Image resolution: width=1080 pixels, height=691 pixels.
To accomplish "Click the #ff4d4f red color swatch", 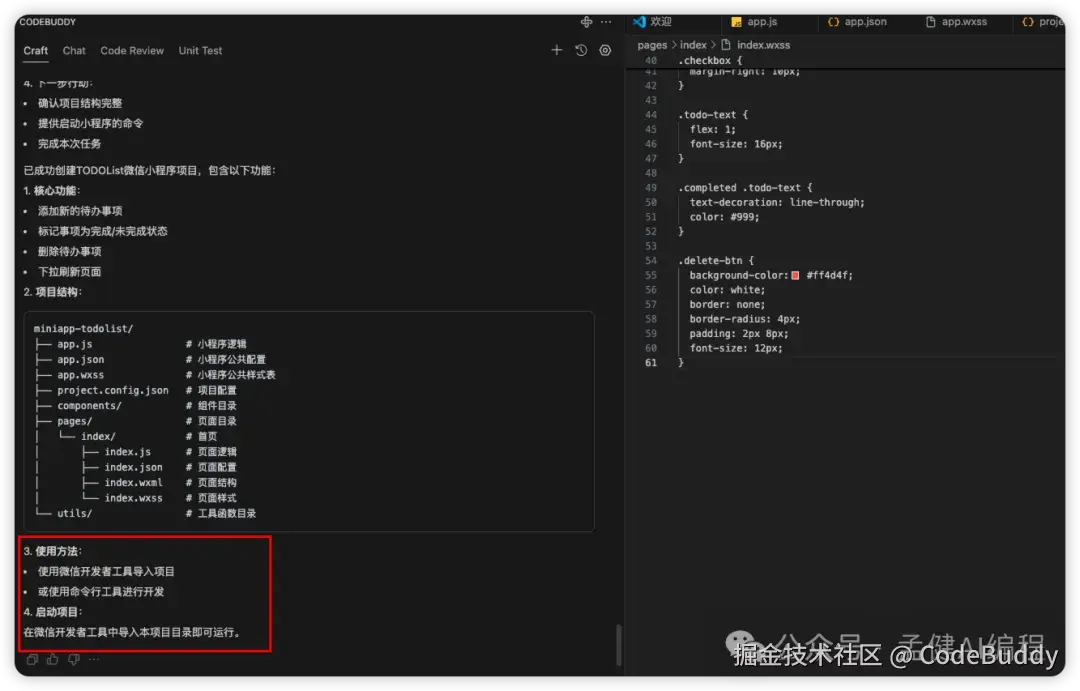I will pyautogui.click(x=796, y=276).
